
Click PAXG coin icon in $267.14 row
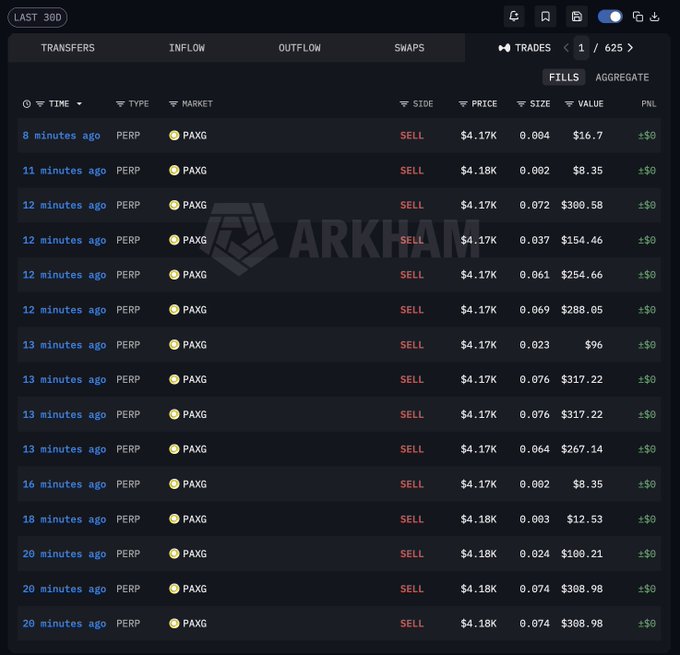[174, 449]
